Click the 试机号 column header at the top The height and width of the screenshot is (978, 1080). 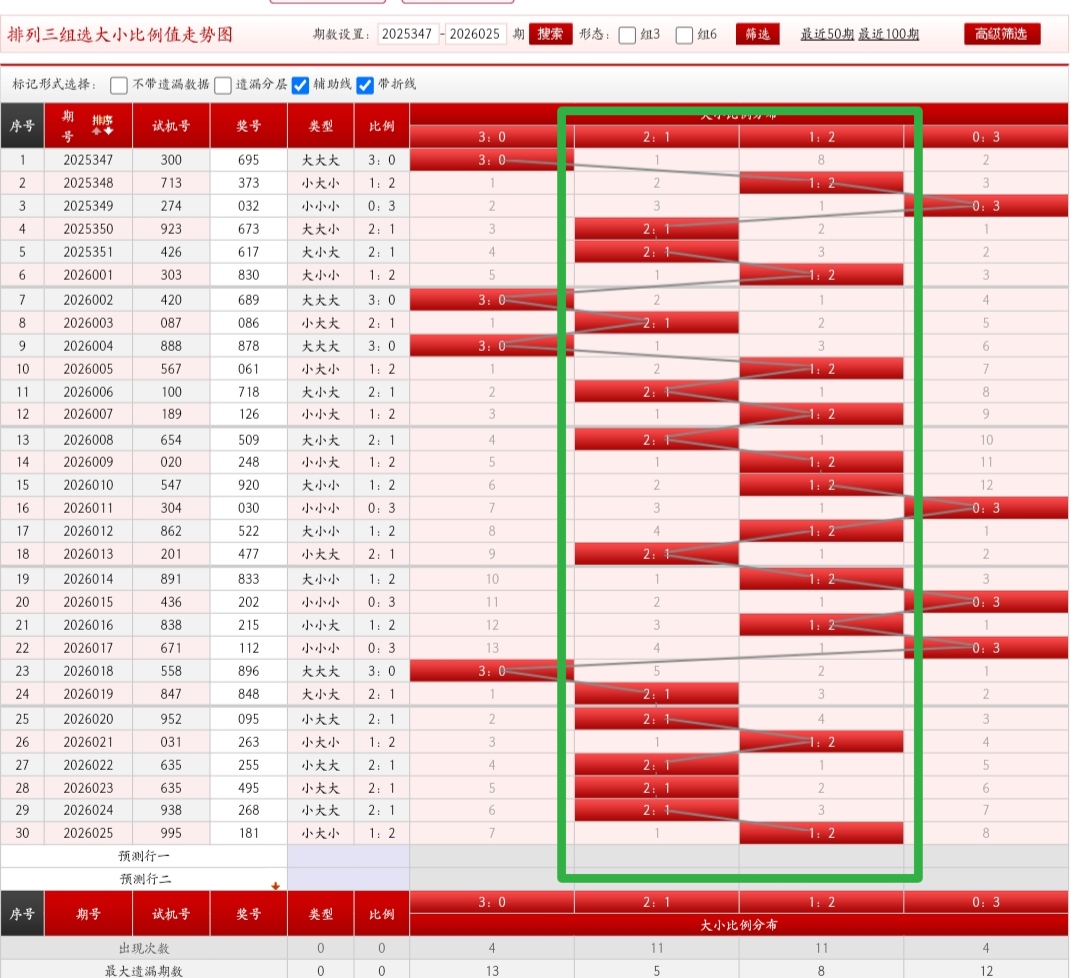171,125
